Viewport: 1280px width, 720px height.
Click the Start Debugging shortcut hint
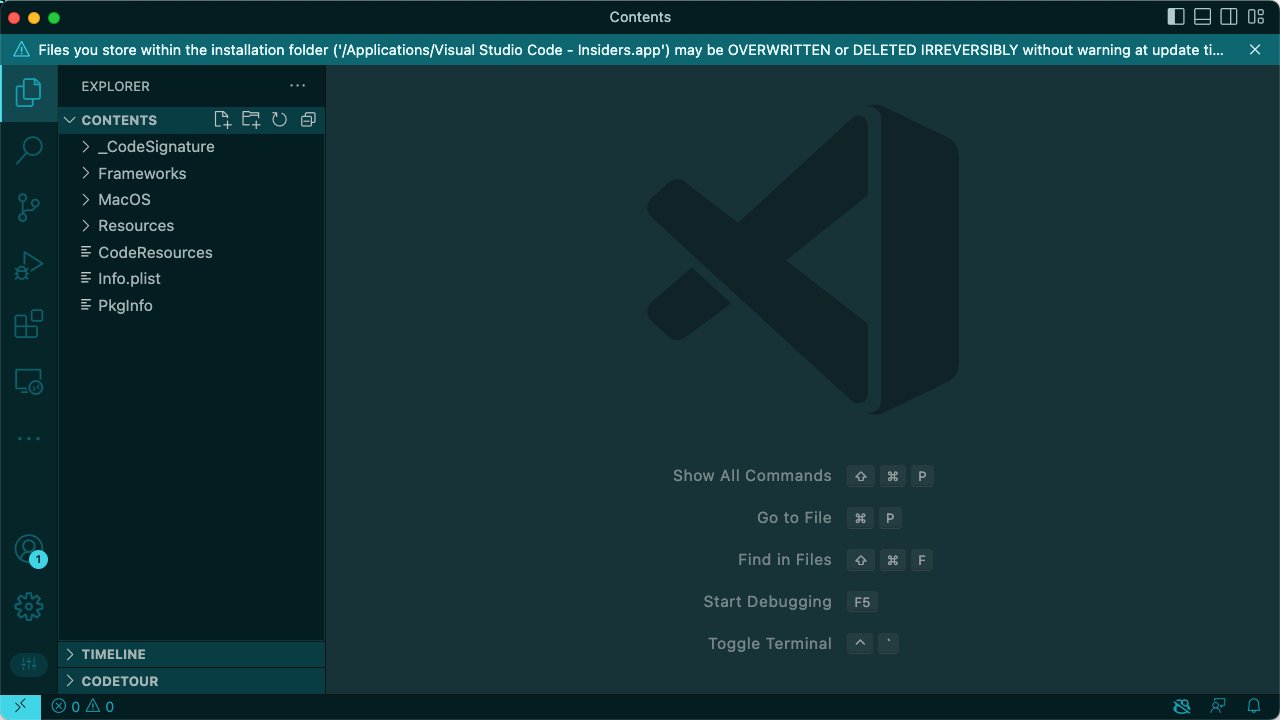(790, 602)
